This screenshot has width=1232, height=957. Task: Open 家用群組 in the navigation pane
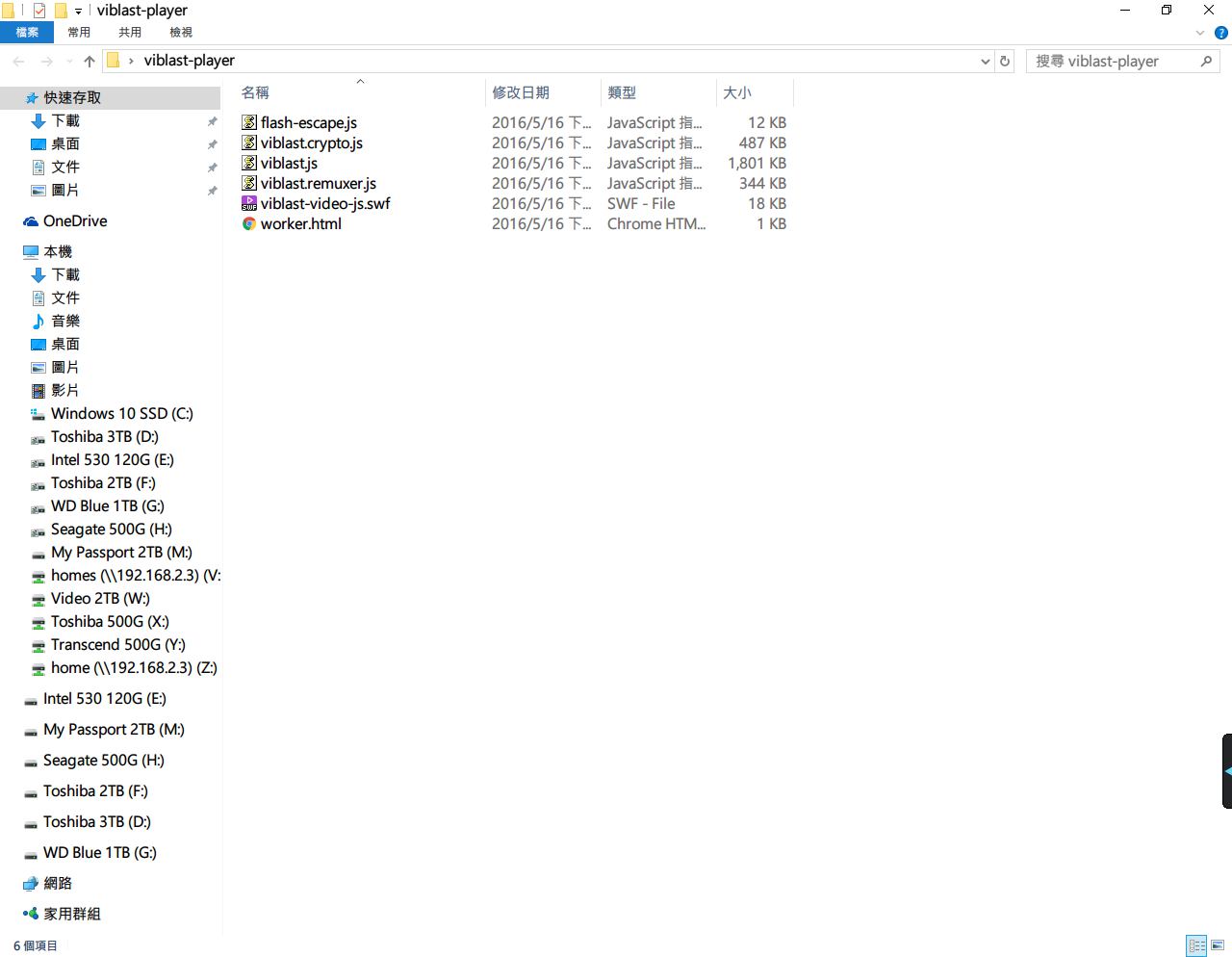(x=72, y=914)
